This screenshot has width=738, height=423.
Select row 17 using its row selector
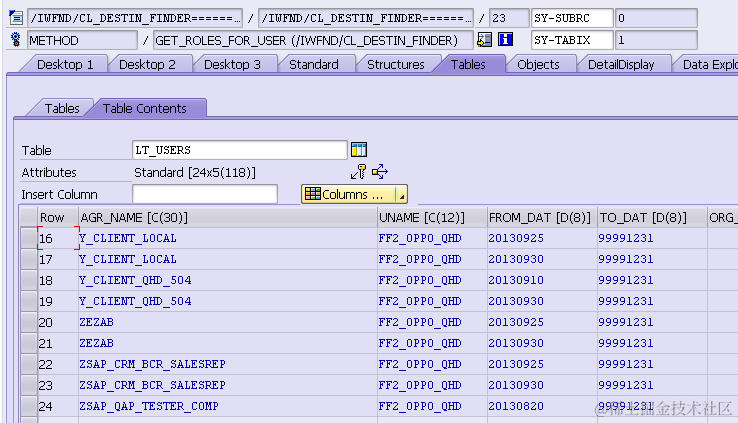pyautogui.click(x=29, y=259)
